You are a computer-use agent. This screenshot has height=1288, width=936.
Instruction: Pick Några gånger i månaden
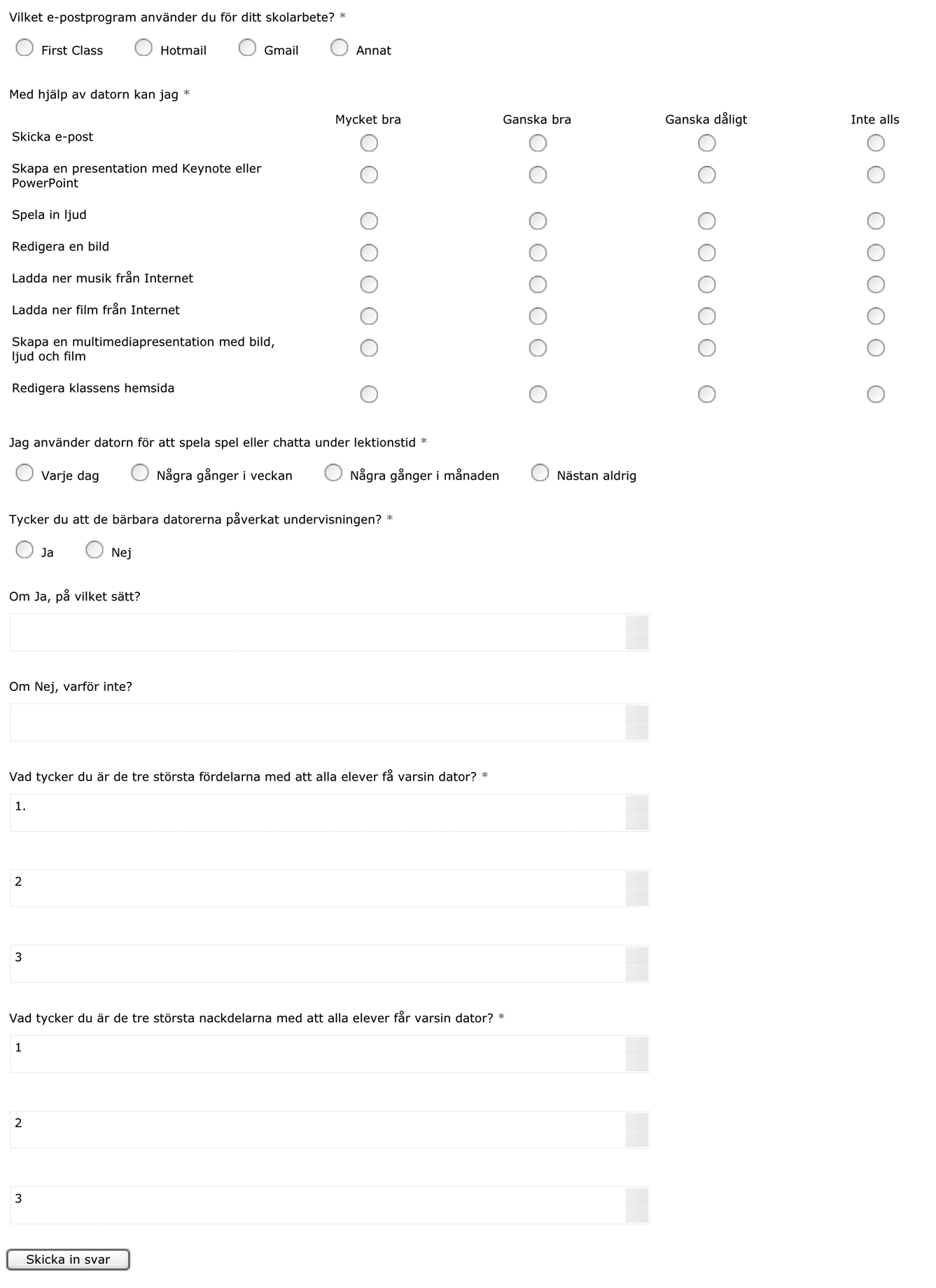(333, 473)
